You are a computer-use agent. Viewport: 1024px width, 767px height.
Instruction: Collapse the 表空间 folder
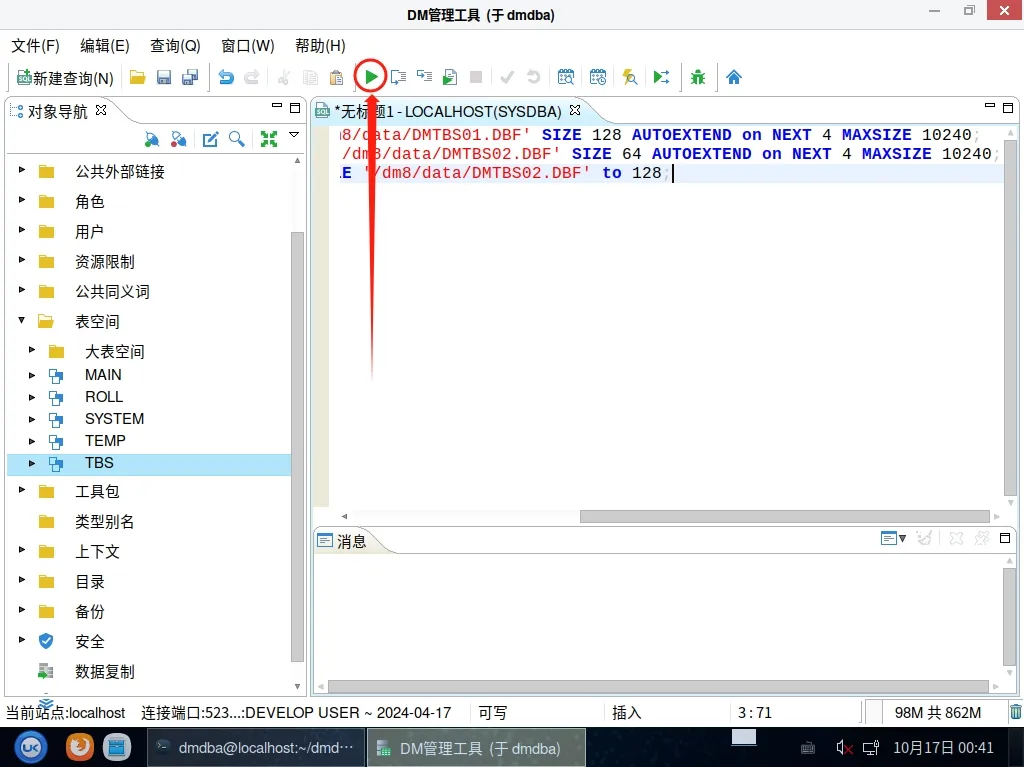click(22, 322)
